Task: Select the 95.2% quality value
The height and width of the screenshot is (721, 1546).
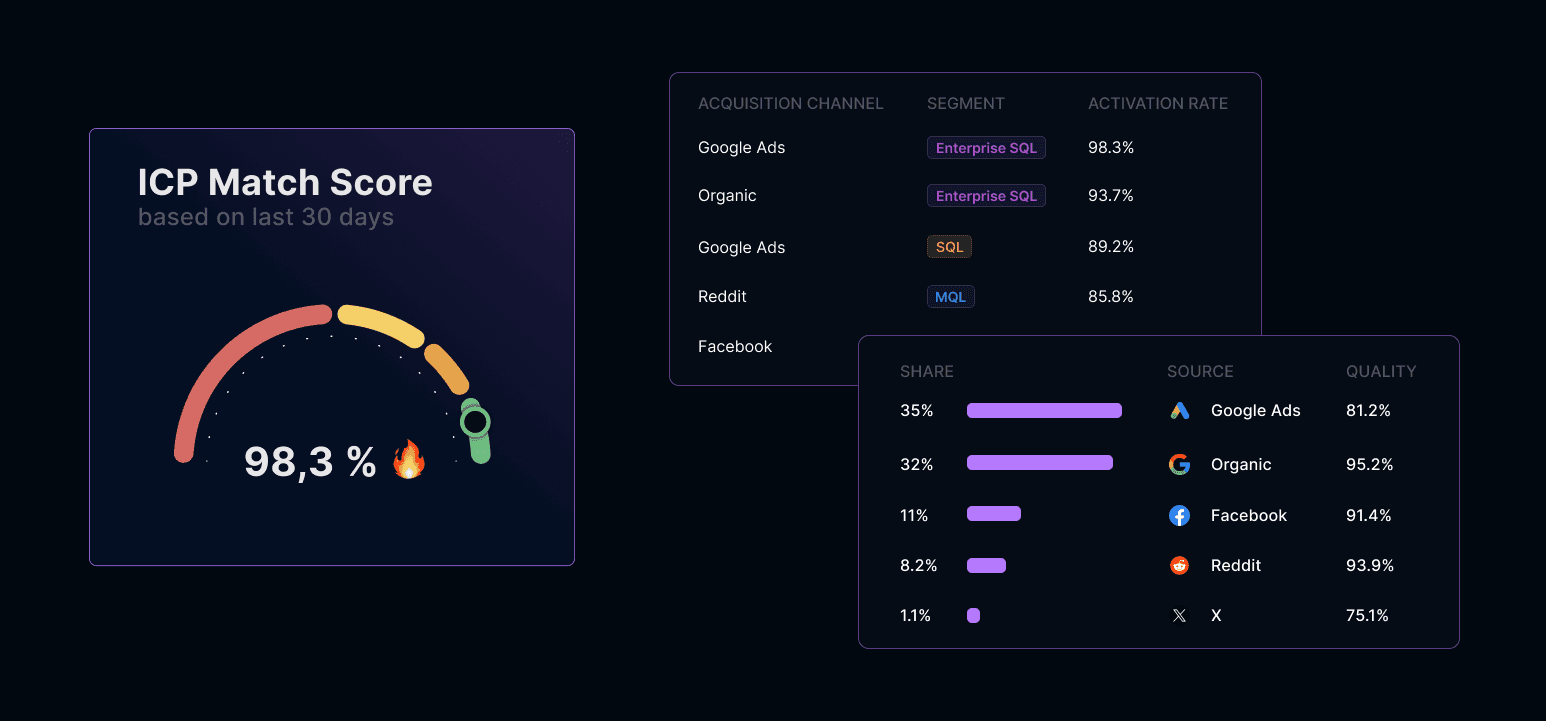Action: pos(1370,465)
